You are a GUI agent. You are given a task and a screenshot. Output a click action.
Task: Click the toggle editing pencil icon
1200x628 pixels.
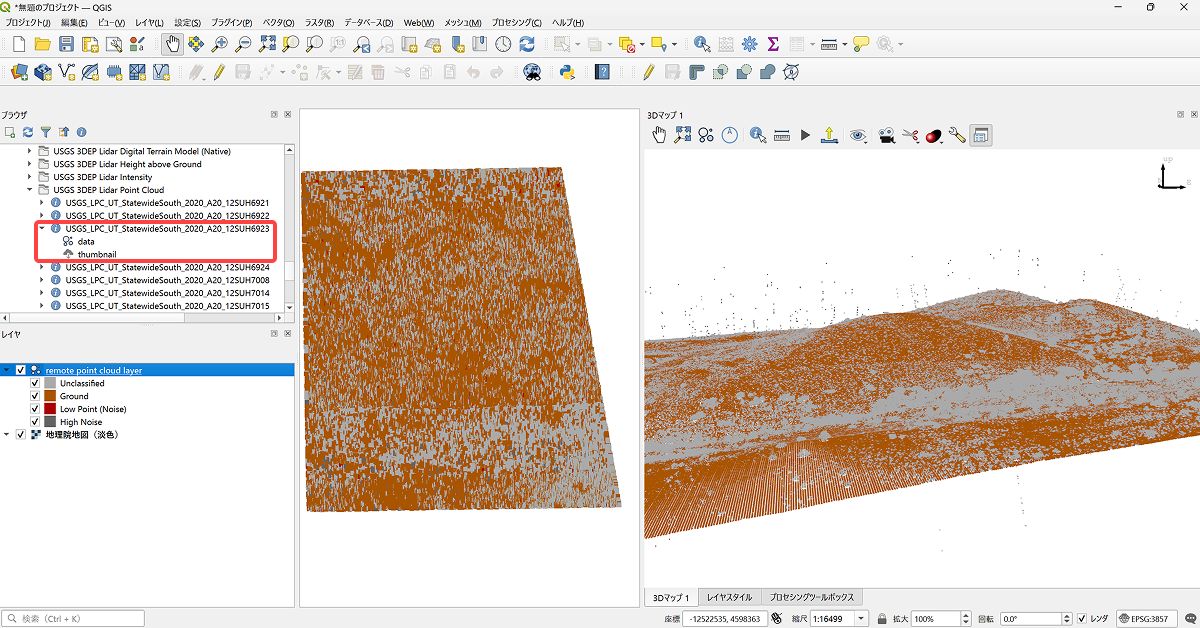(x=219, y=72)
